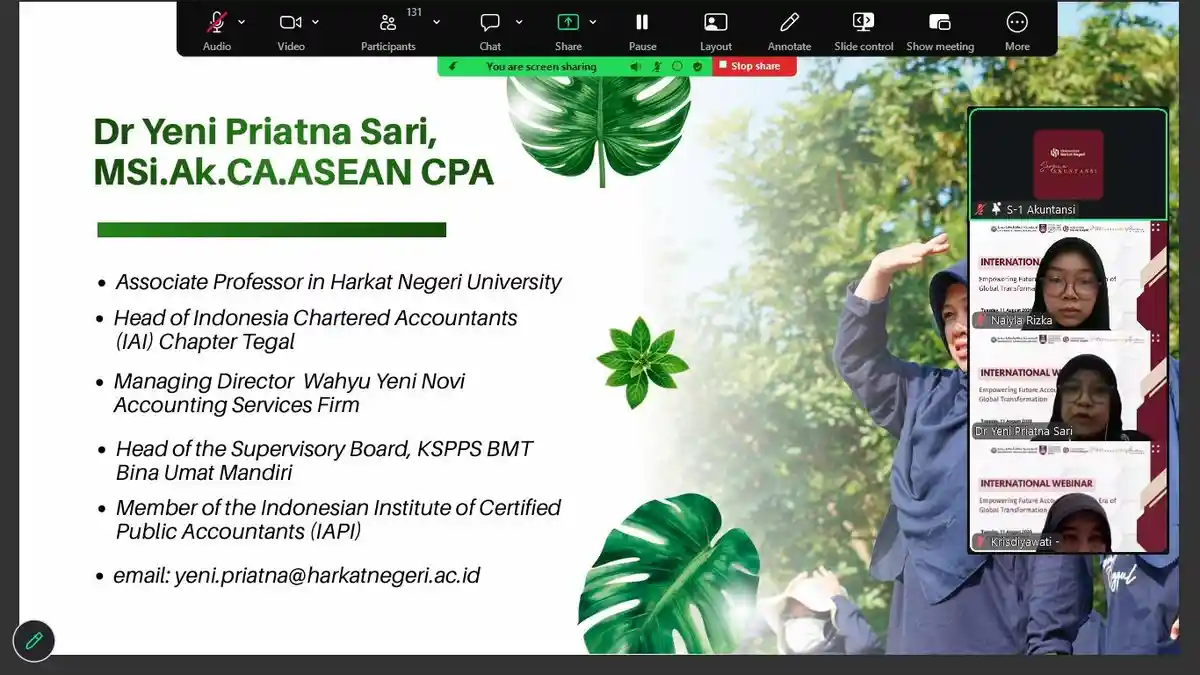The image size is (1200, 675).
Task: Open the Participants panel icon
Action: coord(388,22)
